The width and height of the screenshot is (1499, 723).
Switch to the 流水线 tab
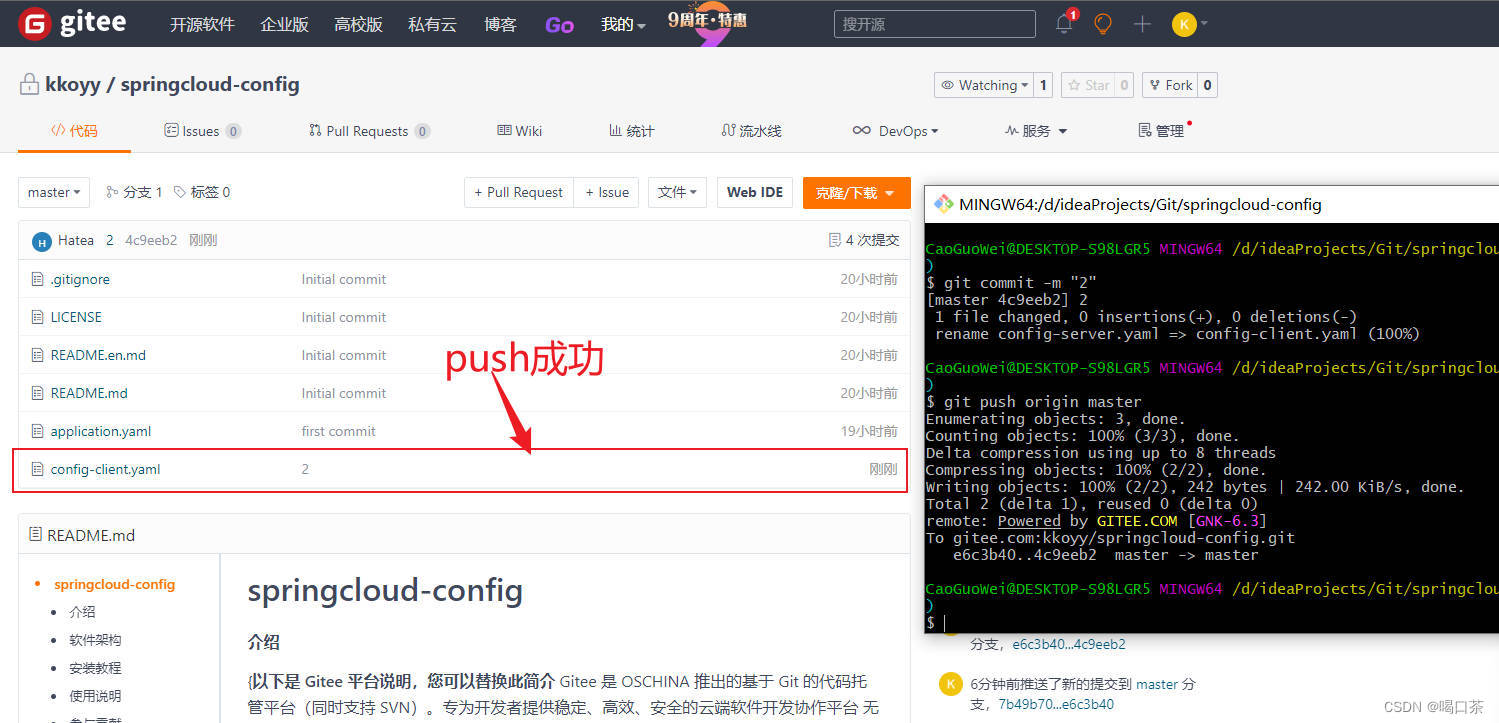pyautogui.click(x=751, y=131)
